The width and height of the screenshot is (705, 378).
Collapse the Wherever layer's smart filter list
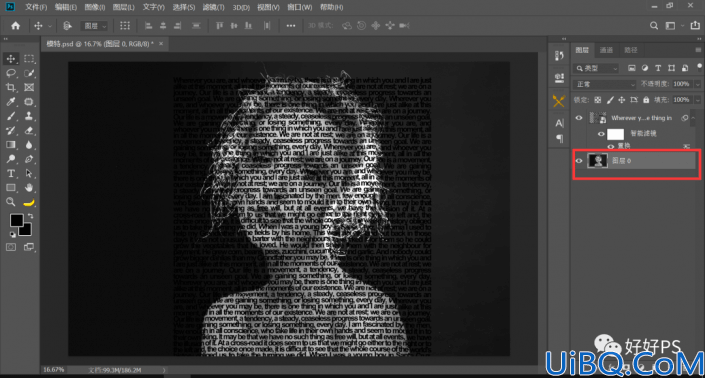pos(693,118)
